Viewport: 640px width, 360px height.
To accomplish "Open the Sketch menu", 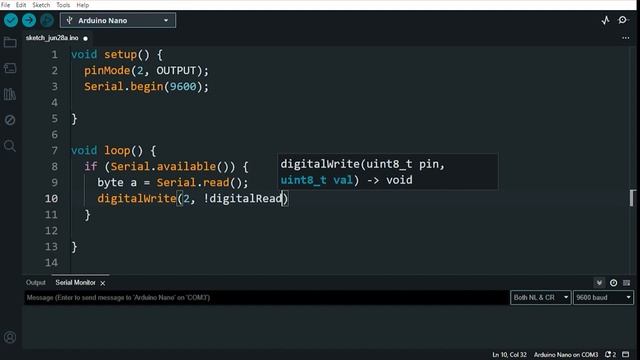I will (41, 5).
